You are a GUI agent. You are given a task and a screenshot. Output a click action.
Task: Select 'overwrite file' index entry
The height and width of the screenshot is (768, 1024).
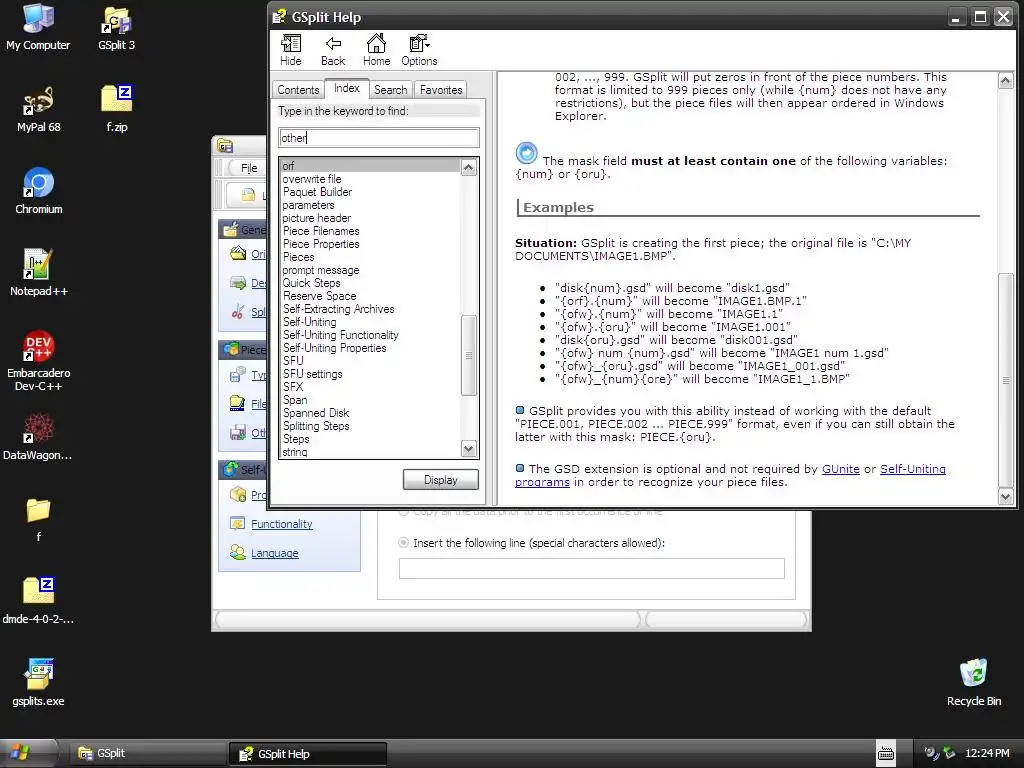tap(312, 179)
